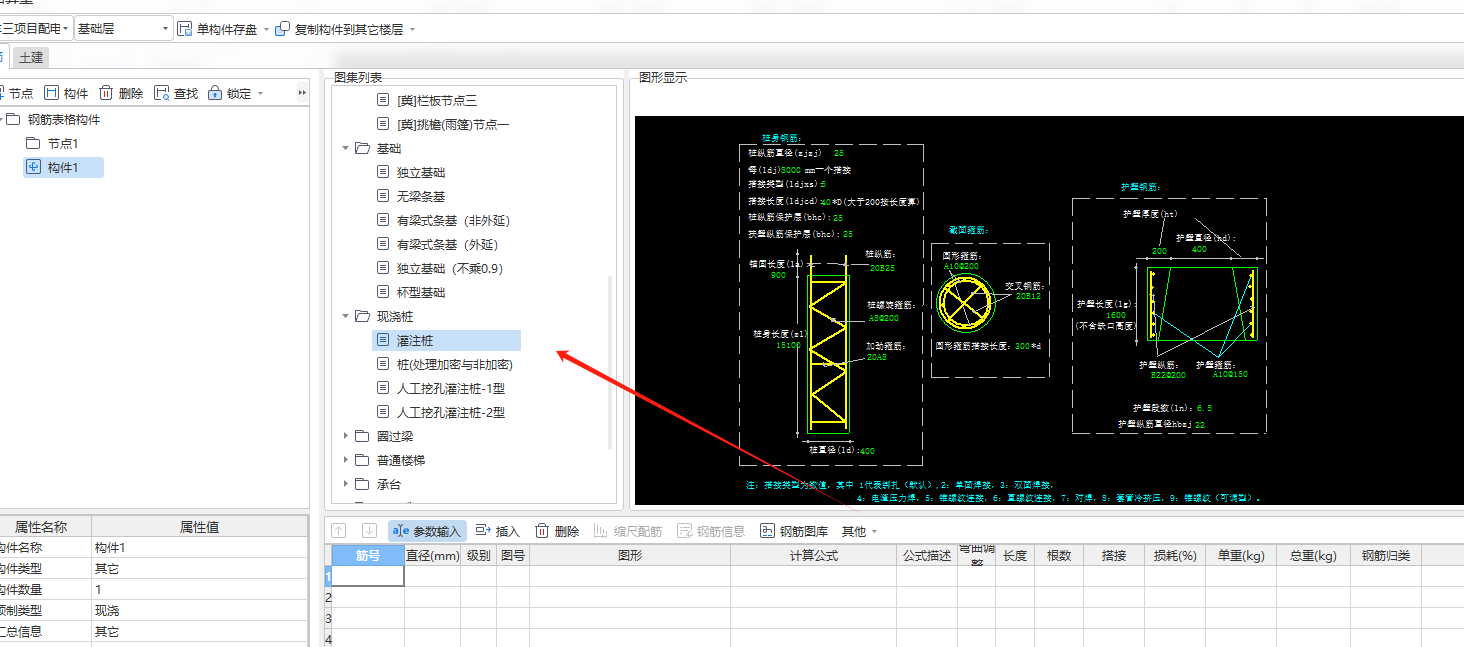The height and width of the screenshot is (647, 1464).
Task: Click the first empty 筋号 cell in row 1
Action: (x=368, y=576)
